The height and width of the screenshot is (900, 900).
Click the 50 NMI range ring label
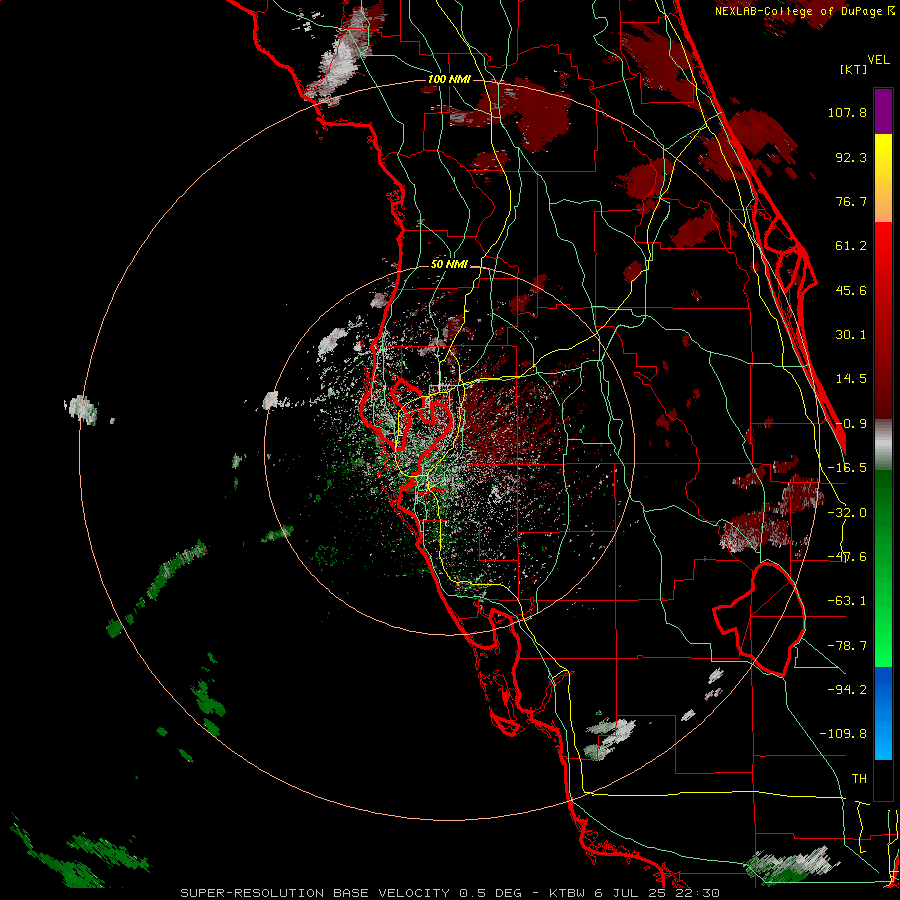(x=449, y=264)
